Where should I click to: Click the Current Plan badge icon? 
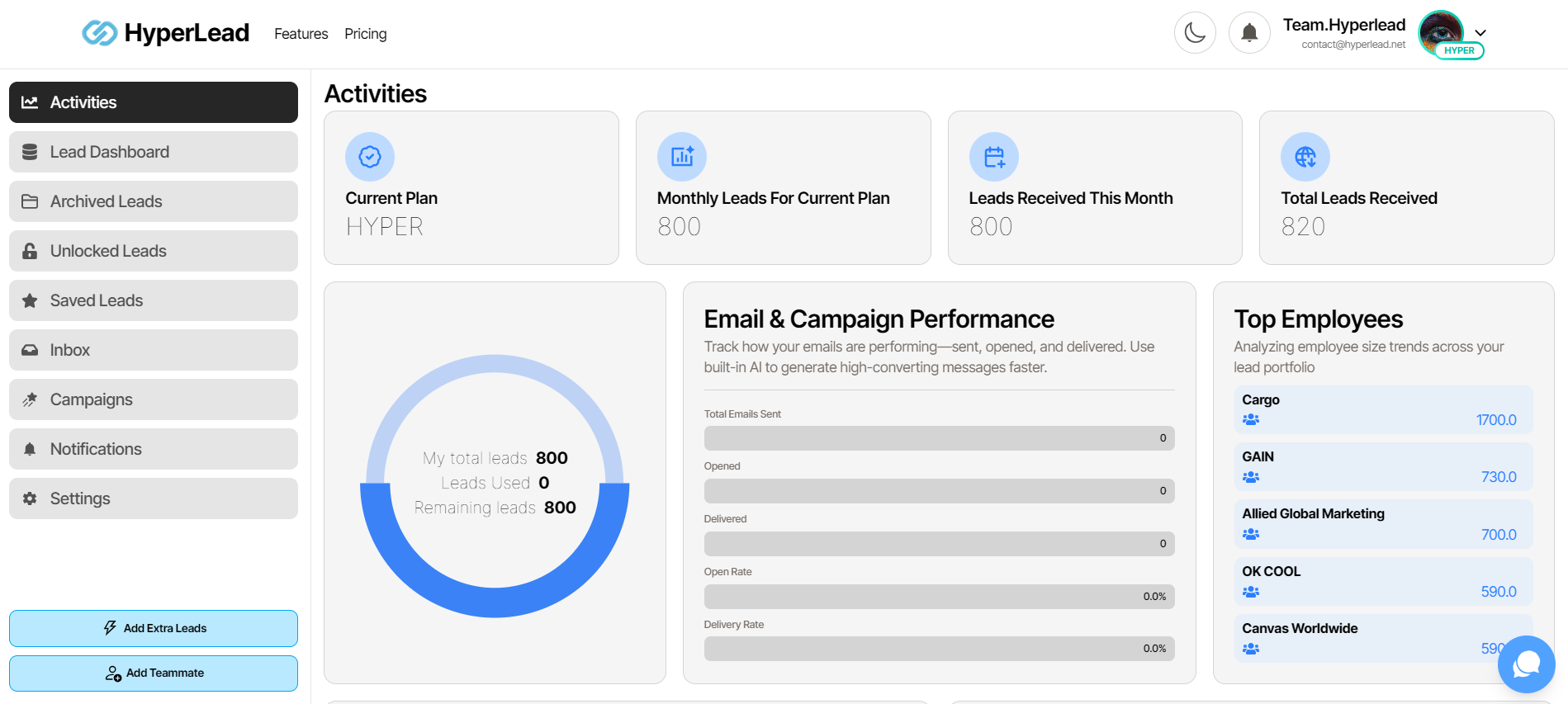(x=370, y=157)
